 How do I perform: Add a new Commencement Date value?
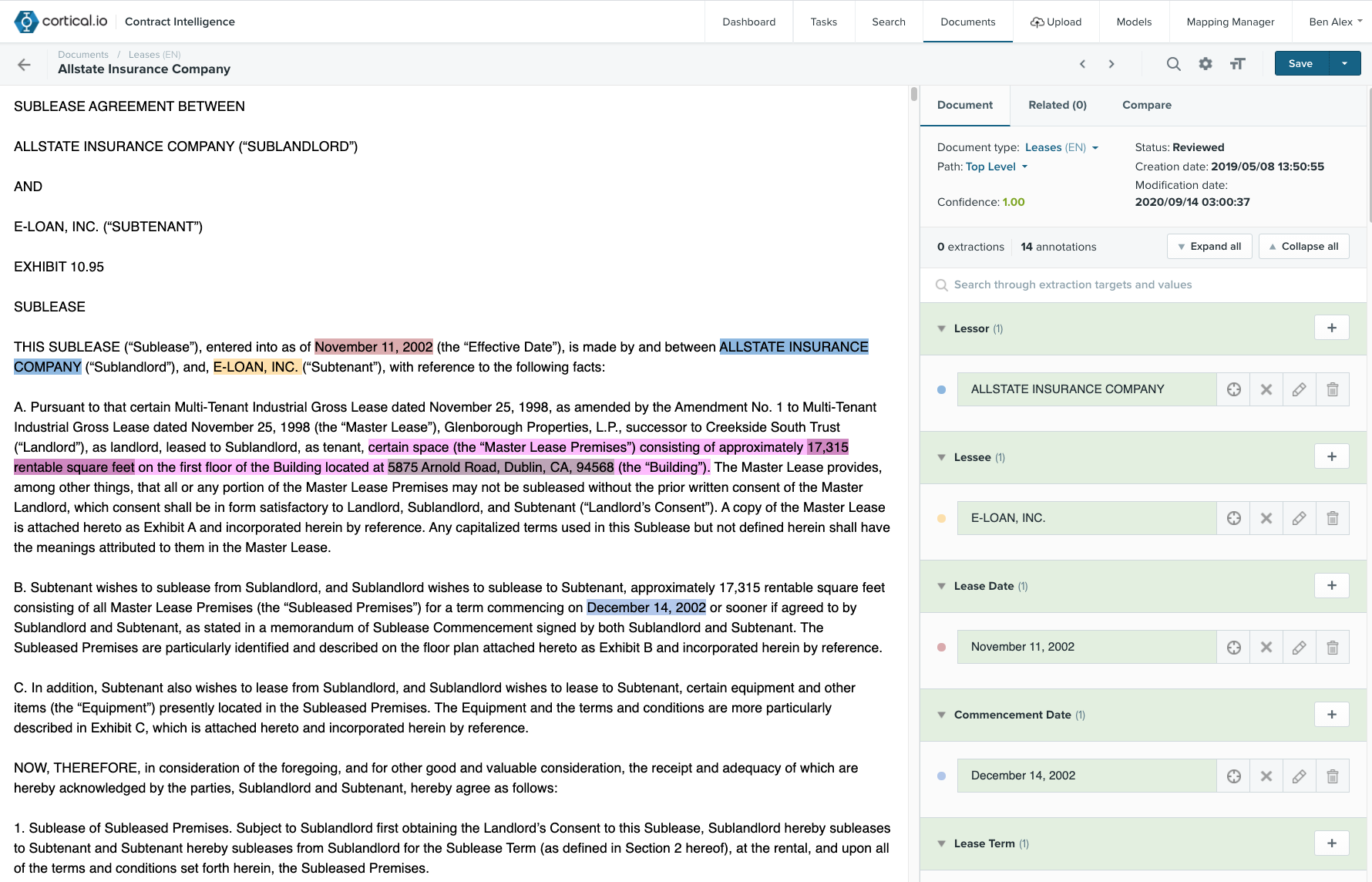click(x=1332, y=714)
